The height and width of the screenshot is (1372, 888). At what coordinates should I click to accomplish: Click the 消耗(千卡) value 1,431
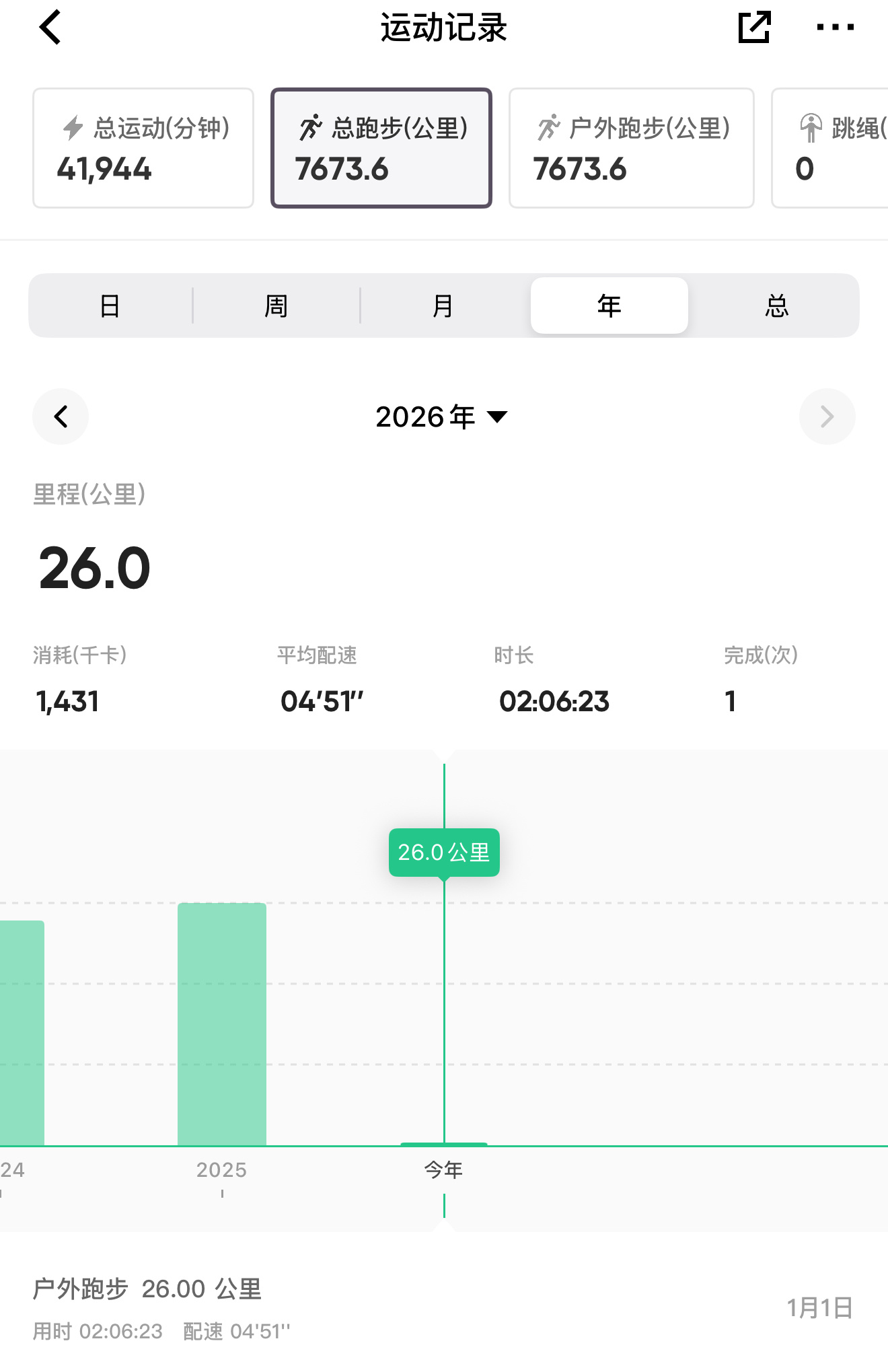[x=67, y=702]
